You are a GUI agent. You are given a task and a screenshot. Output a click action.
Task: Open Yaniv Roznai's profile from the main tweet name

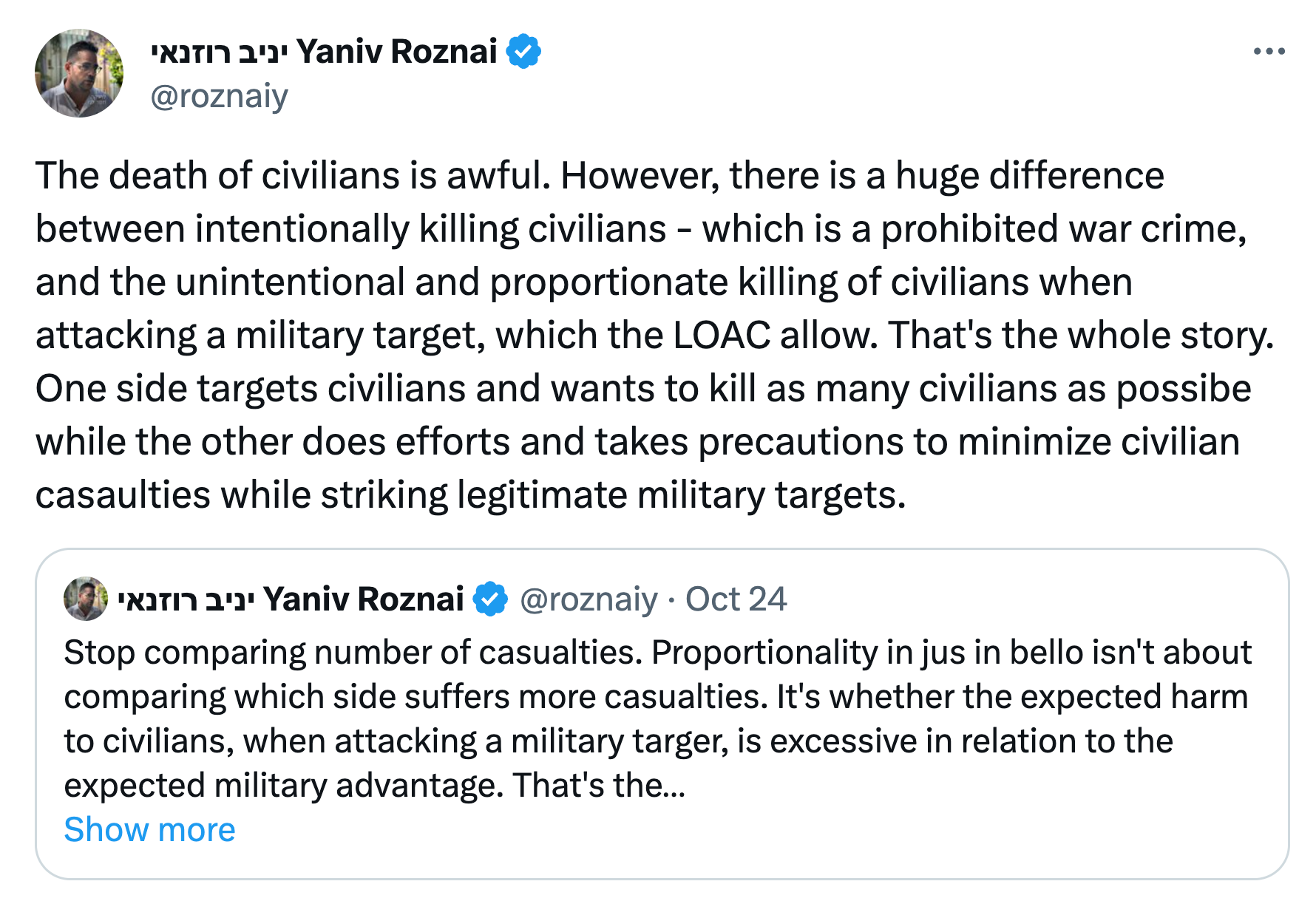tap(396, 52)
